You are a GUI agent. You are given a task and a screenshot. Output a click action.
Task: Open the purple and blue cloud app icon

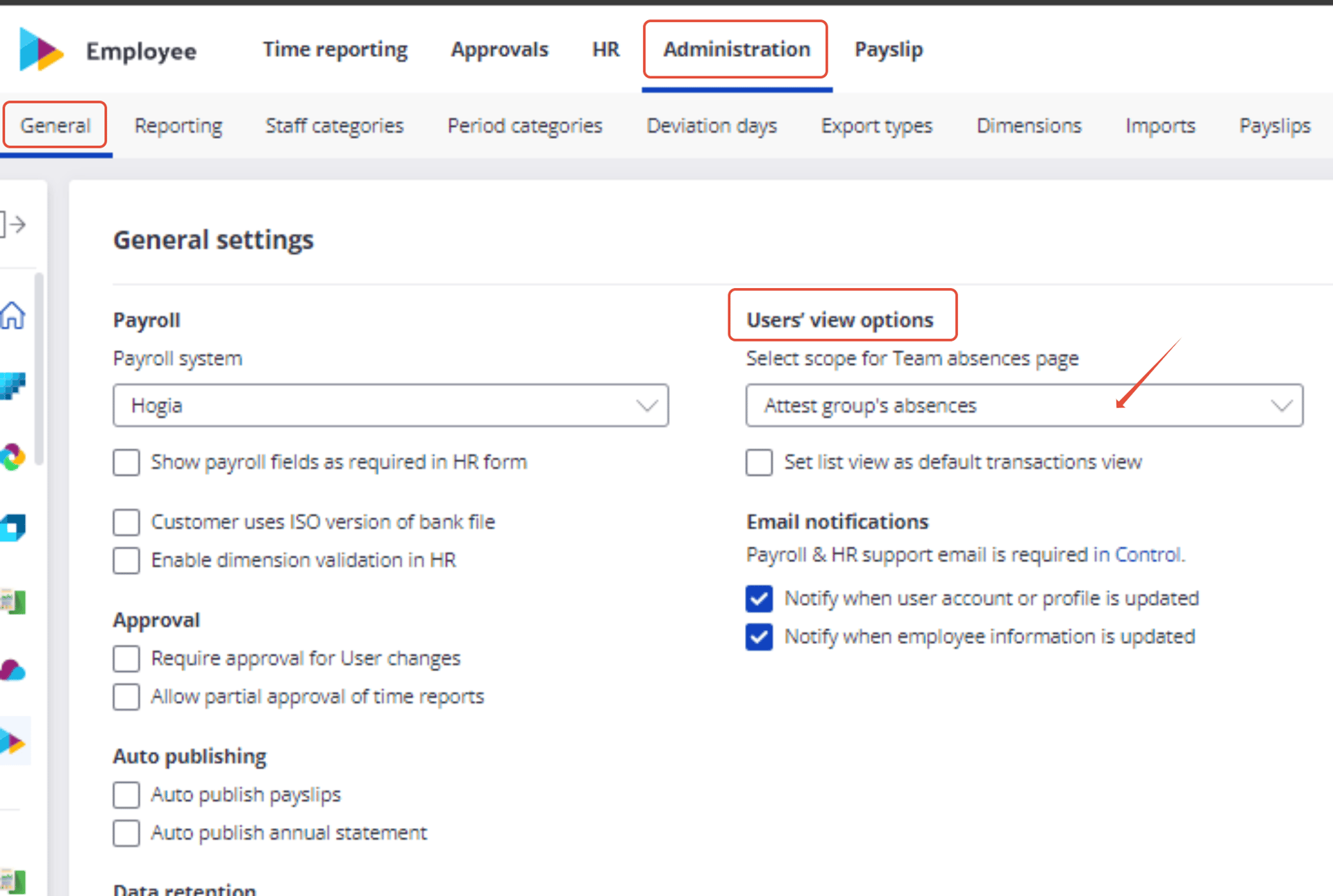tap(12, 670)
